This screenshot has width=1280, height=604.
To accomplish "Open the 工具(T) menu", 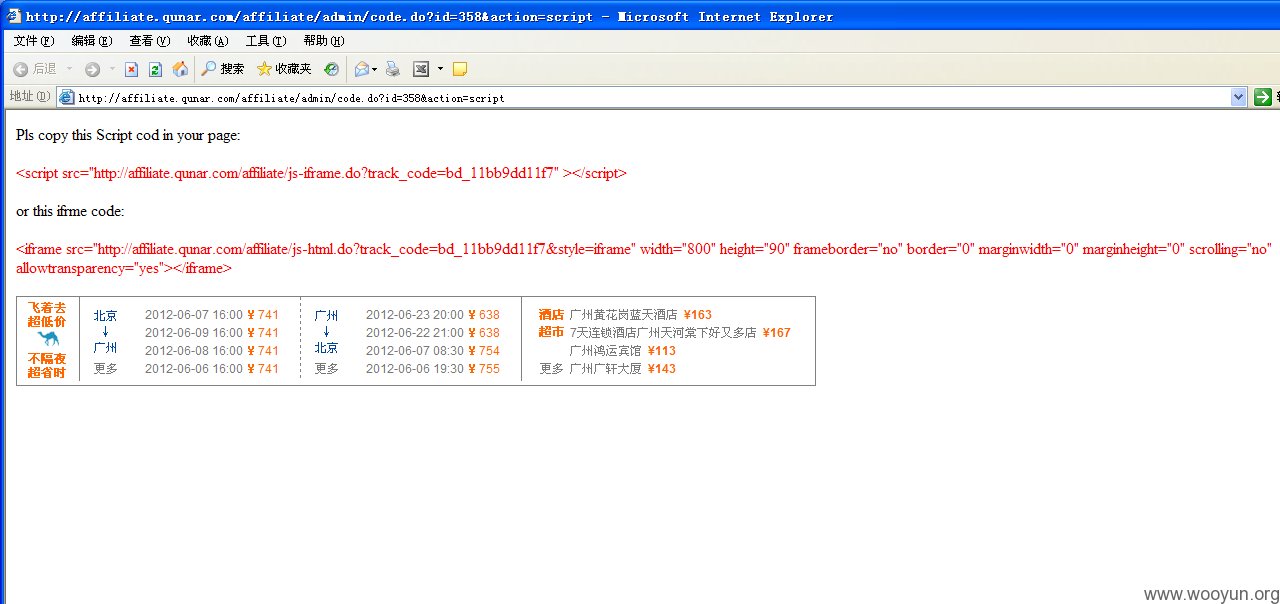I will pyautogui.click(x=265, y=41).
